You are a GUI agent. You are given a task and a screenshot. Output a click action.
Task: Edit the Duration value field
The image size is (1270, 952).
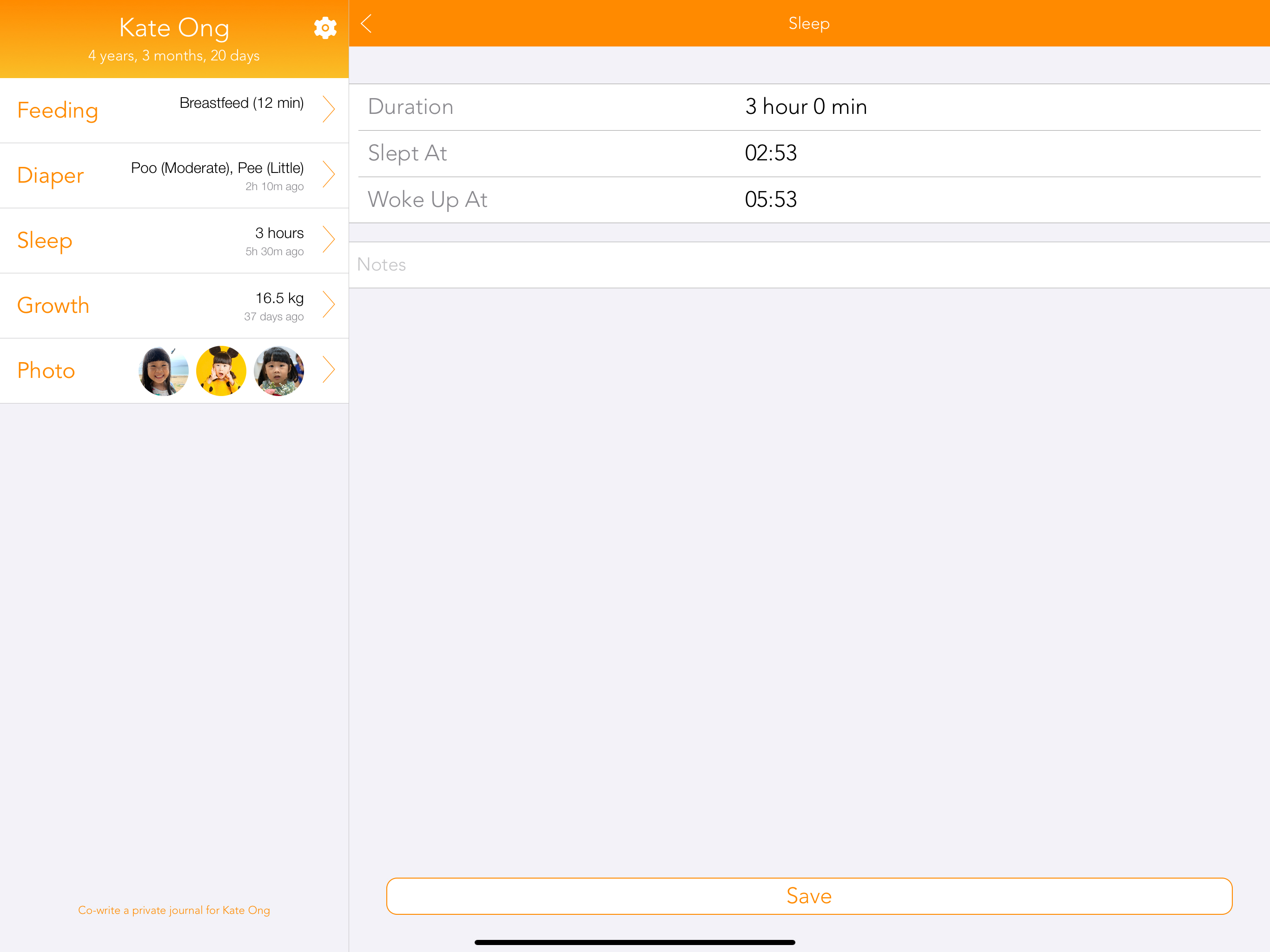pos(806,107)
